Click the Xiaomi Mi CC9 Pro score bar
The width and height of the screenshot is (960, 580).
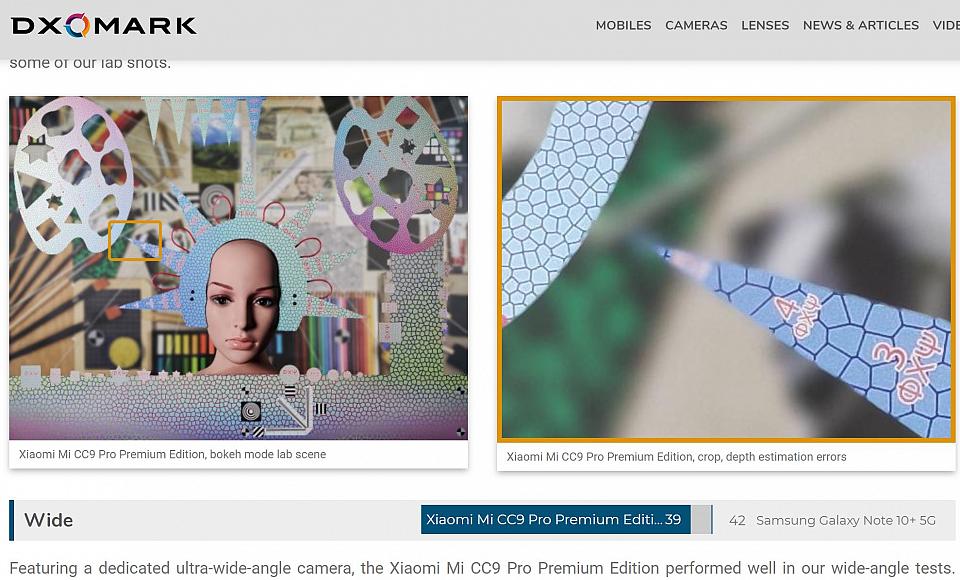coord(555,519)
